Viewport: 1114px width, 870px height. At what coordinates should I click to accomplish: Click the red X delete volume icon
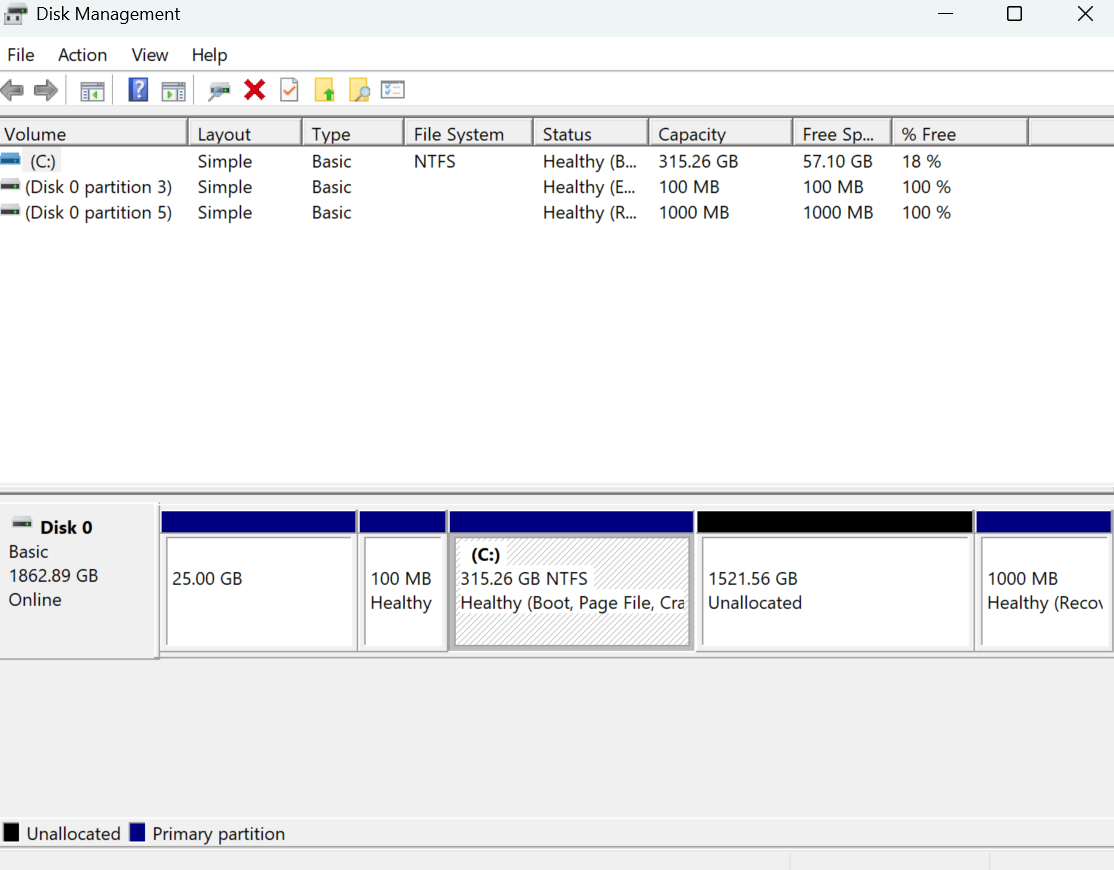click(x=254, y=90)
